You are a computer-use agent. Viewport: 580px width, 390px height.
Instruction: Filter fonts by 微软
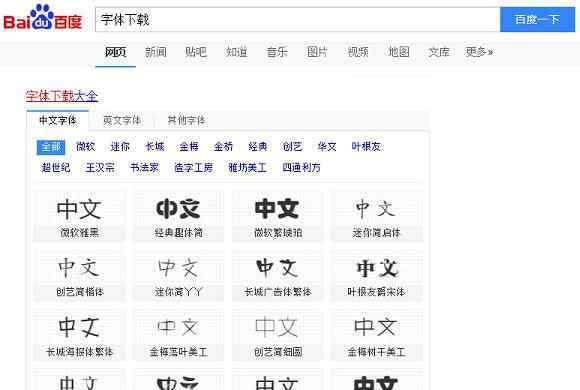85,147
